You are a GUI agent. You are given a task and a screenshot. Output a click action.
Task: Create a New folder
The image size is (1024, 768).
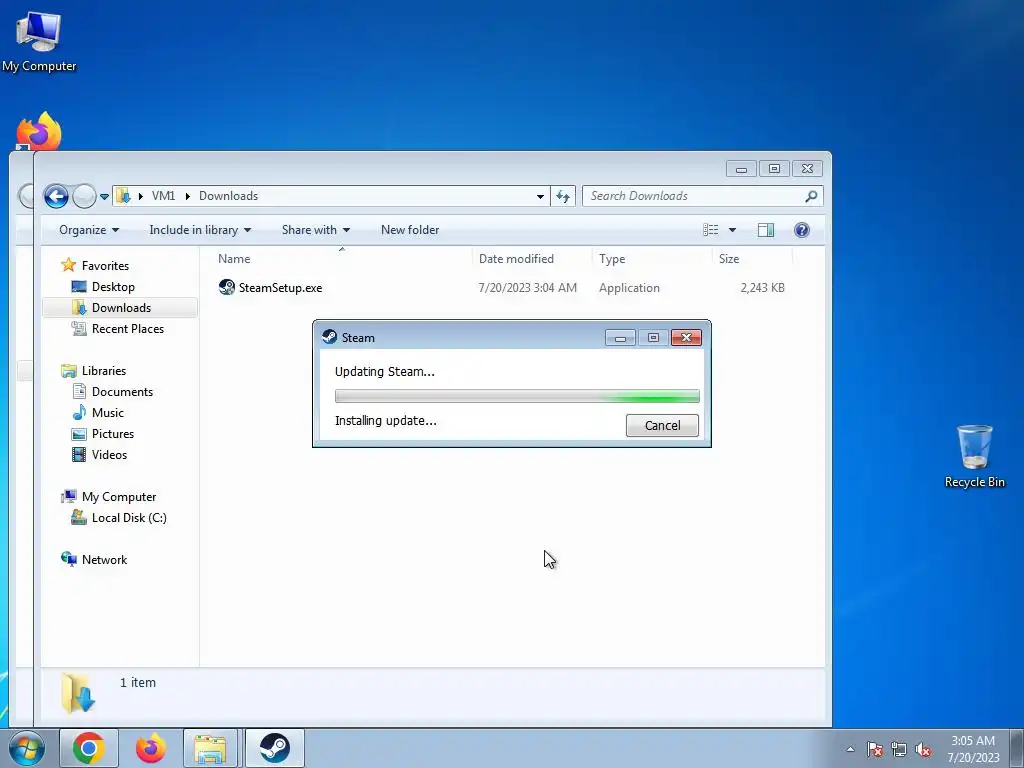click(x=410, y=230)
